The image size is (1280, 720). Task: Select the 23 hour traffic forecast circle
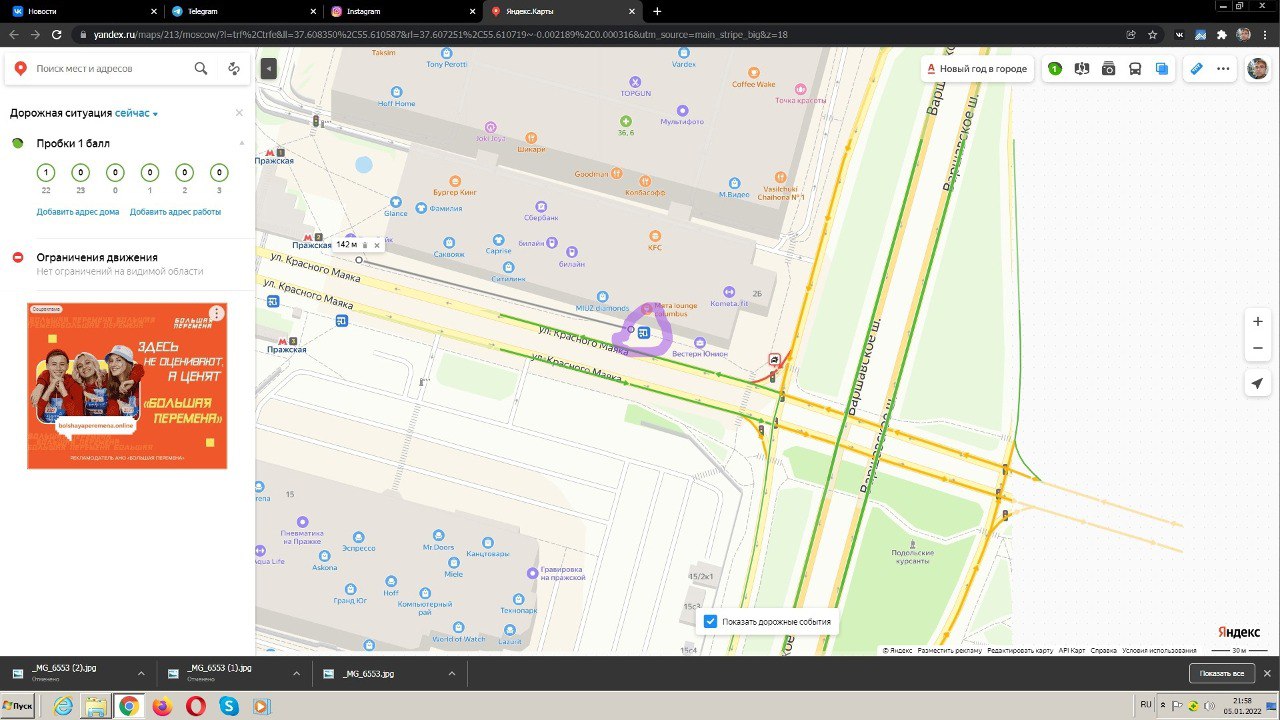pyautogui.click(x=80, y=173)
